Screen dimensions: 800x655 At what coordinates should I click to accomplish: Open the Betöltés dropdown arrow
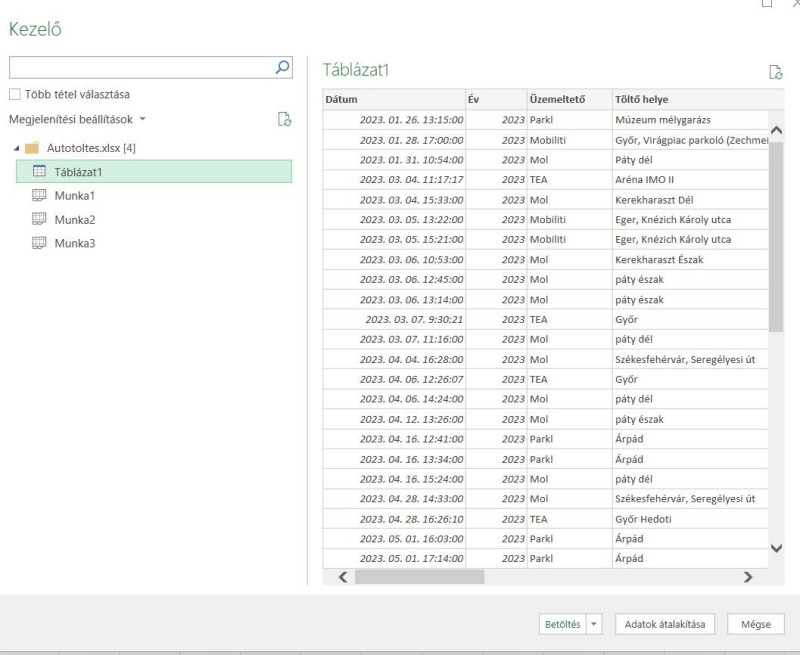tap(594, 624)
